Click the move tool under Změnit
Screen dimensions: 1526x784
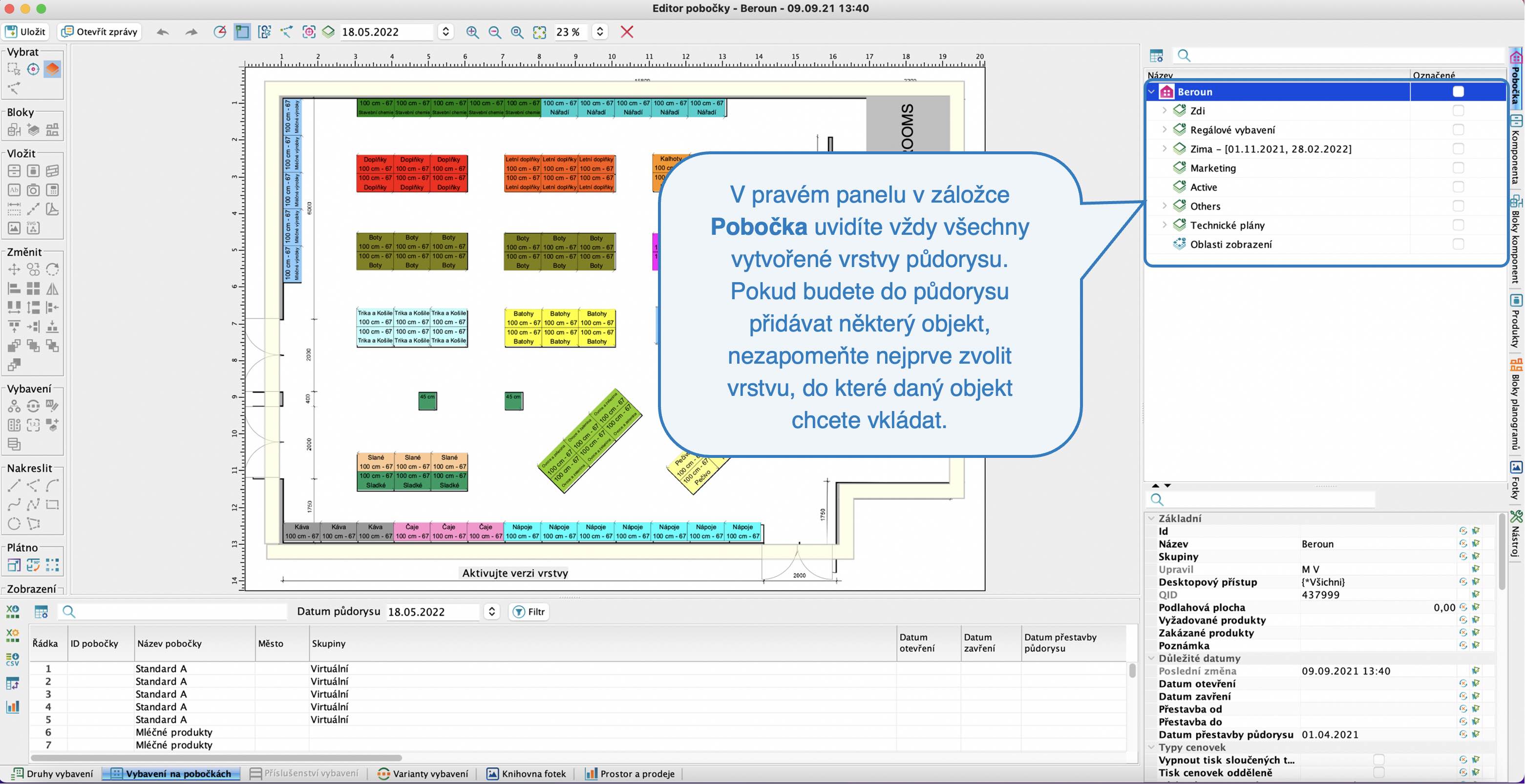tap(14, 269)
